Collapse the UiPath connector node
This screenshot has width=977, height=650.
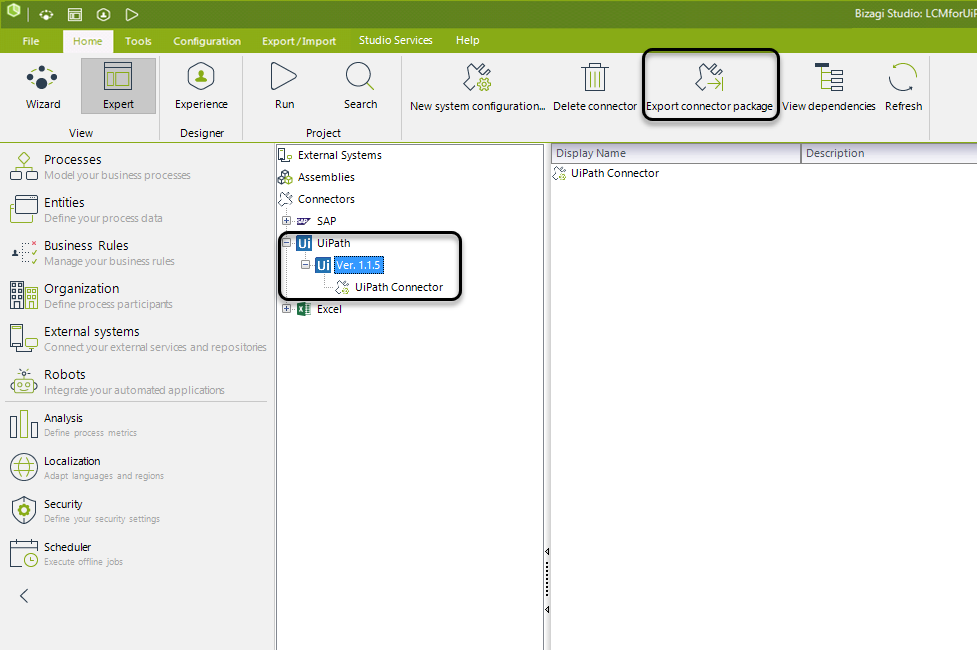point(286,242)
